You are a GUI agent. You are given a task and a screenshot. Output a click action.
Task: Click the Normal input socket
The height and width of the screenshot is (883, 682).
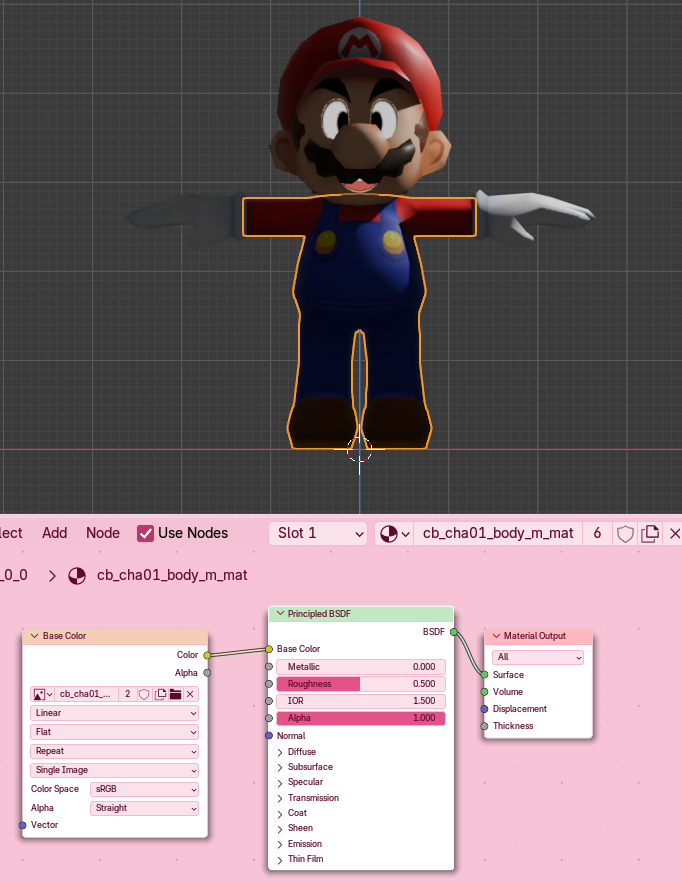269,736
